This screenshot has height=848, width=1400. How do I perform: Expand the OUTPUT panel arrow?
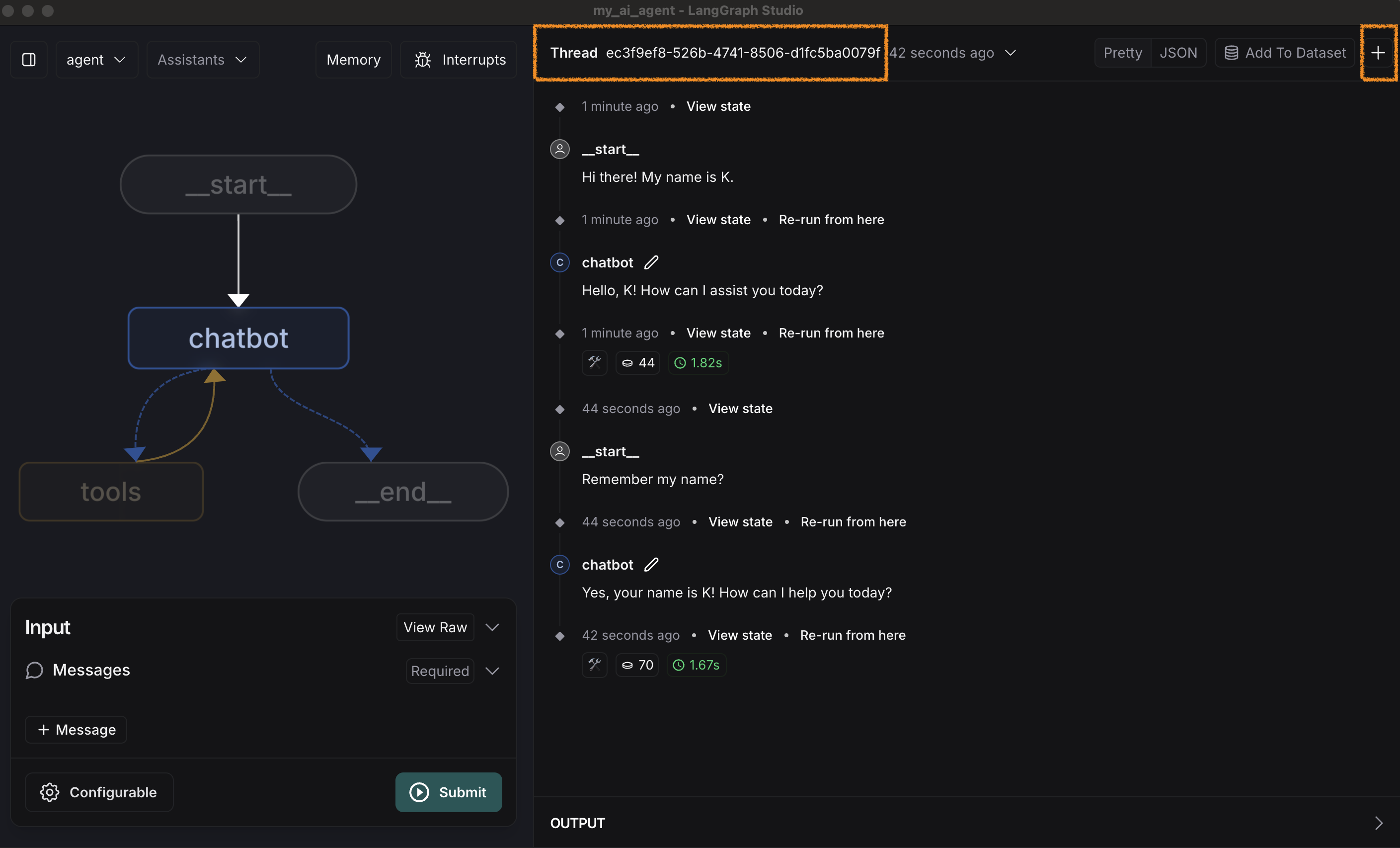pyautogui.click(x=1379, y=823)
